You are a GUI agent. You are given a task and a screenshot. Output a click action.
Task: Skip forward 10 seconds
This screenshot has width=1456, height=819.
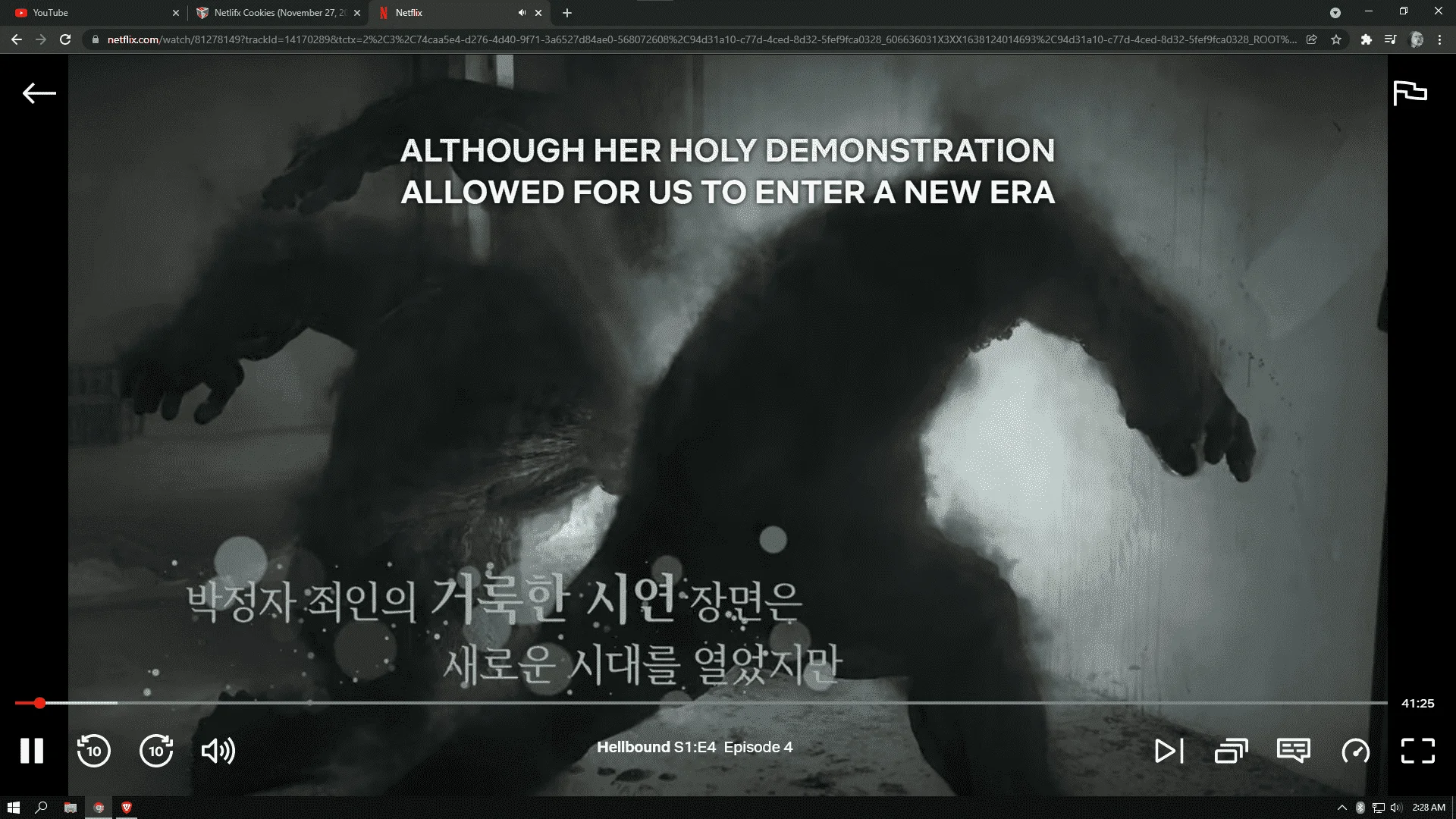pyautogui.click(x=156, y=751)
